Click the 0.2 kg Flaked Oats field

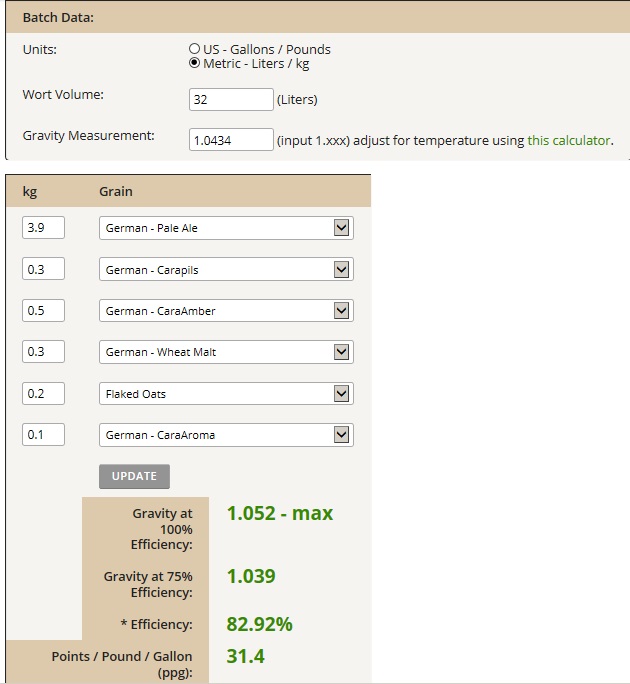coord(43,394)
